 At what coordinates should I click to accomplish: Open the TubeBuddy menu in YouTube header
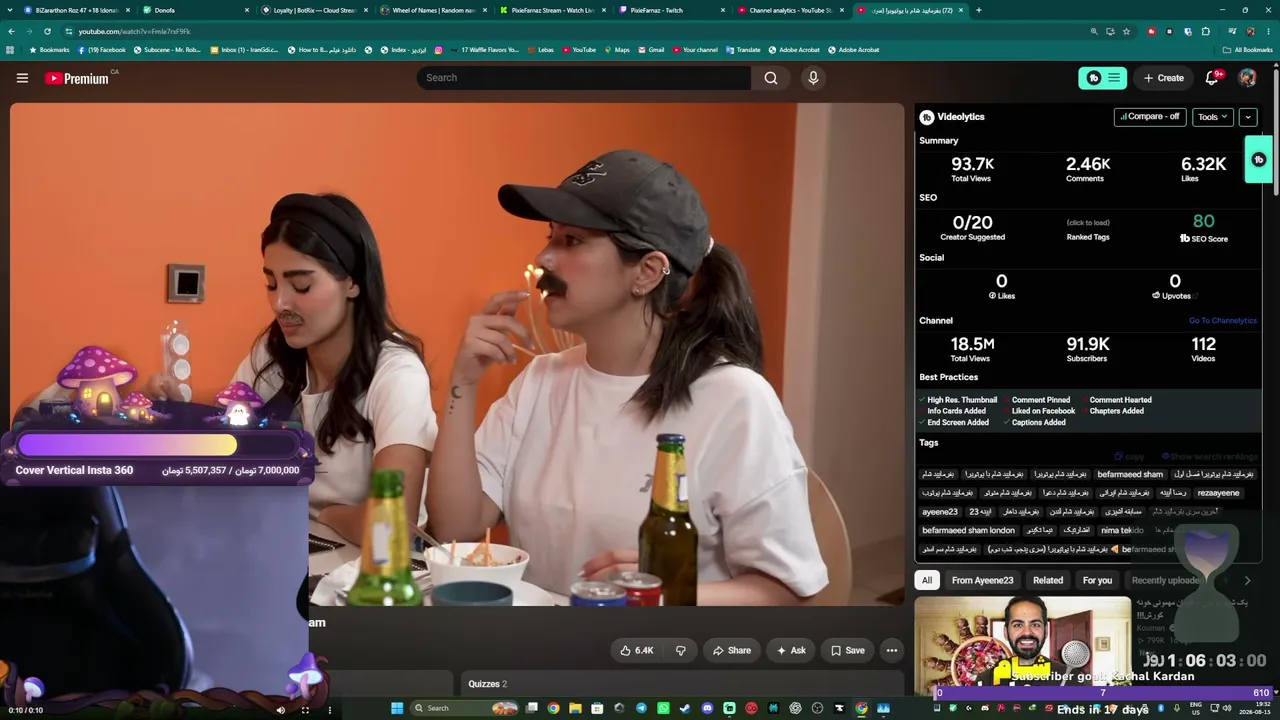(1103, 78)
